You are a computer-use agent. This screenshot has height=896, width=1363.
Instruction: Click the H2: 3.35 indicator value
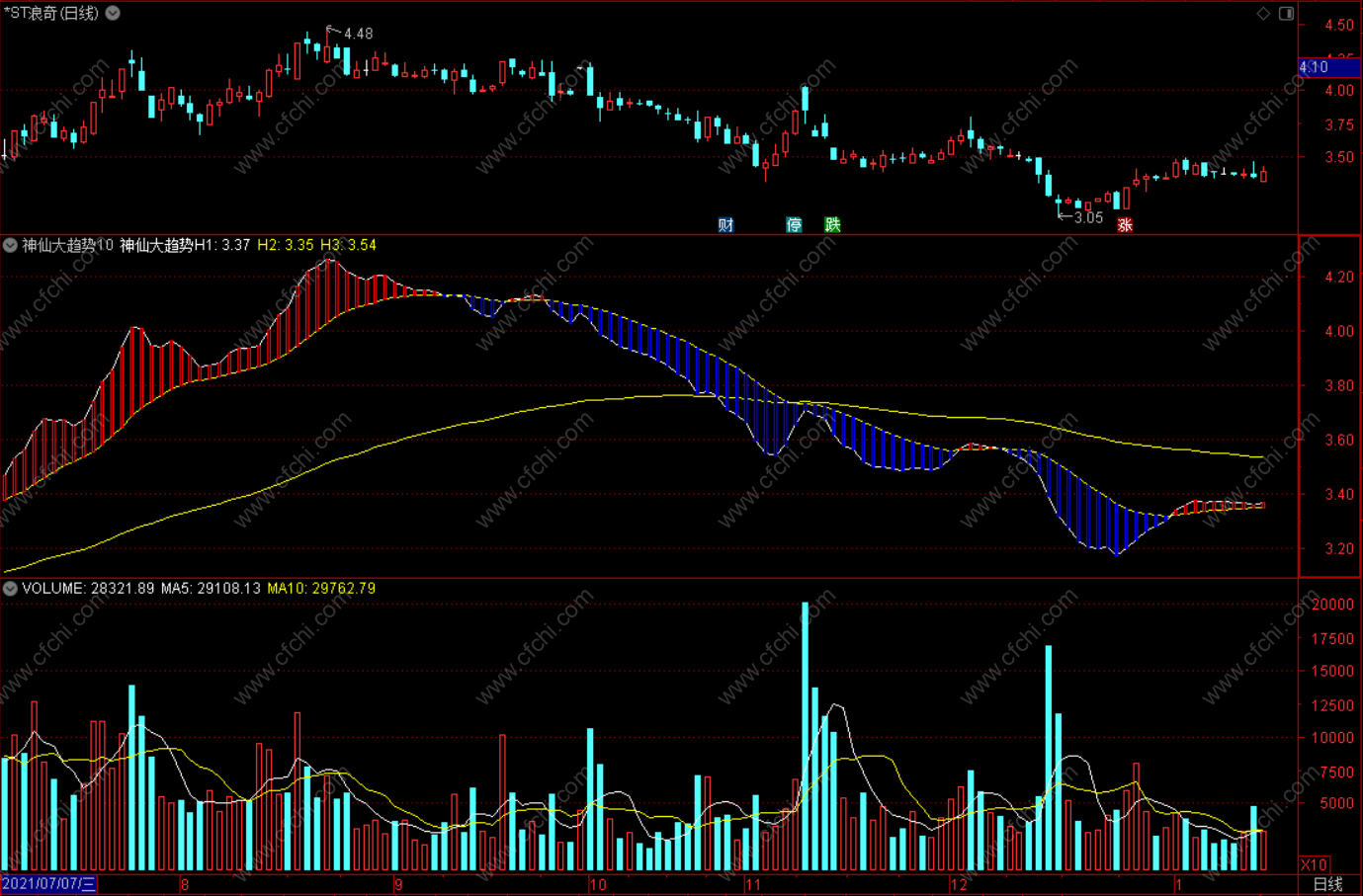pos(286,245)
